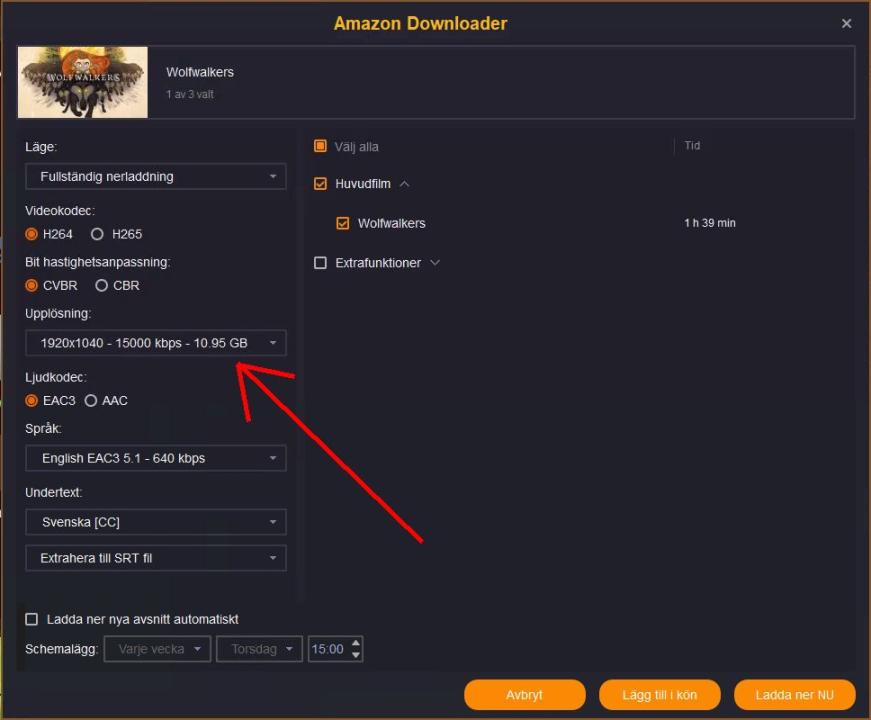This screenshot has width=871, height=720.
Task: Select the AAC audio codec
Action: 91,401
